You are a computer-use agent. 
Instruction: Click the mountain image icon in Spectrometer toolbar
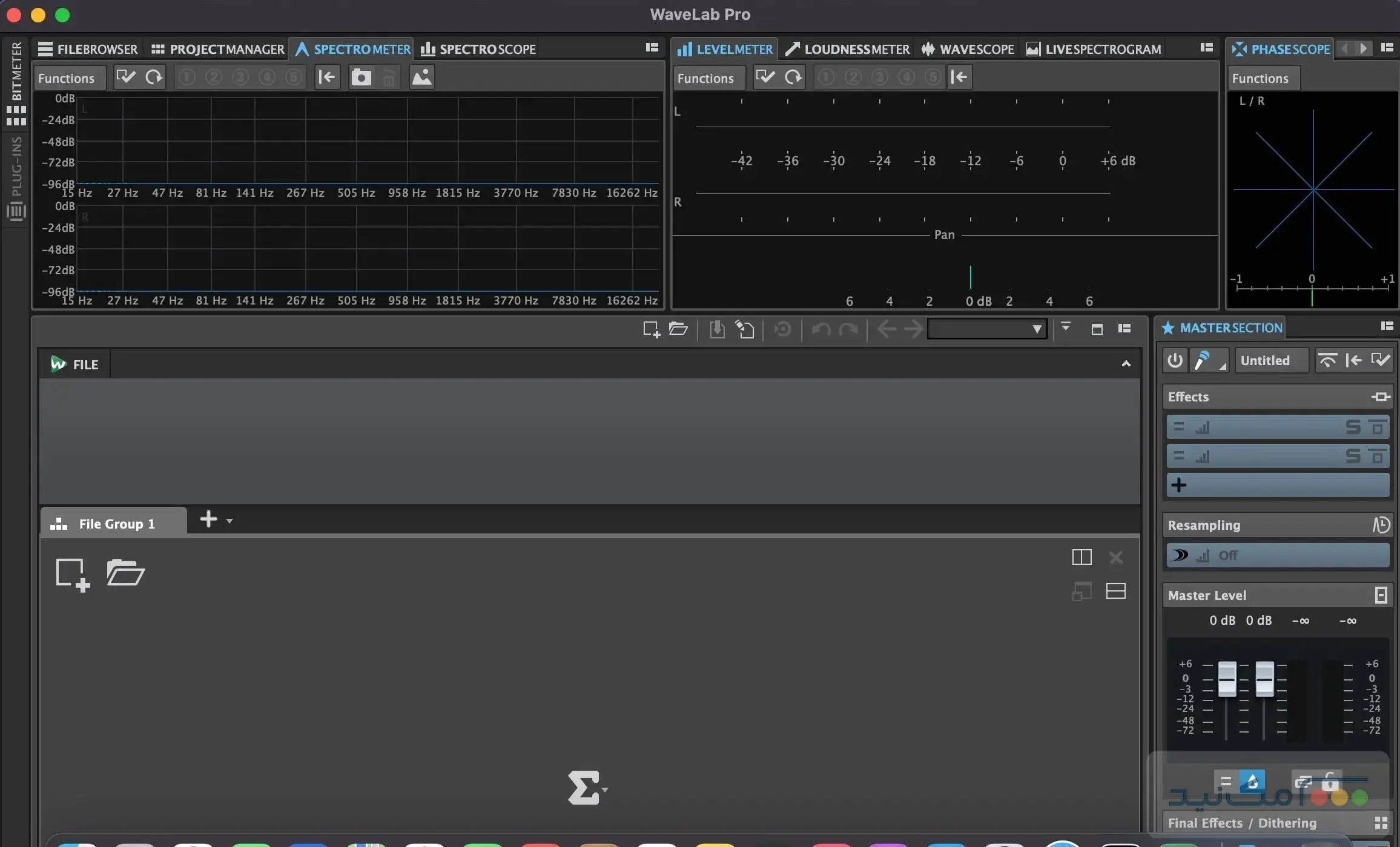pyautogui.click(x=422, y=77)
